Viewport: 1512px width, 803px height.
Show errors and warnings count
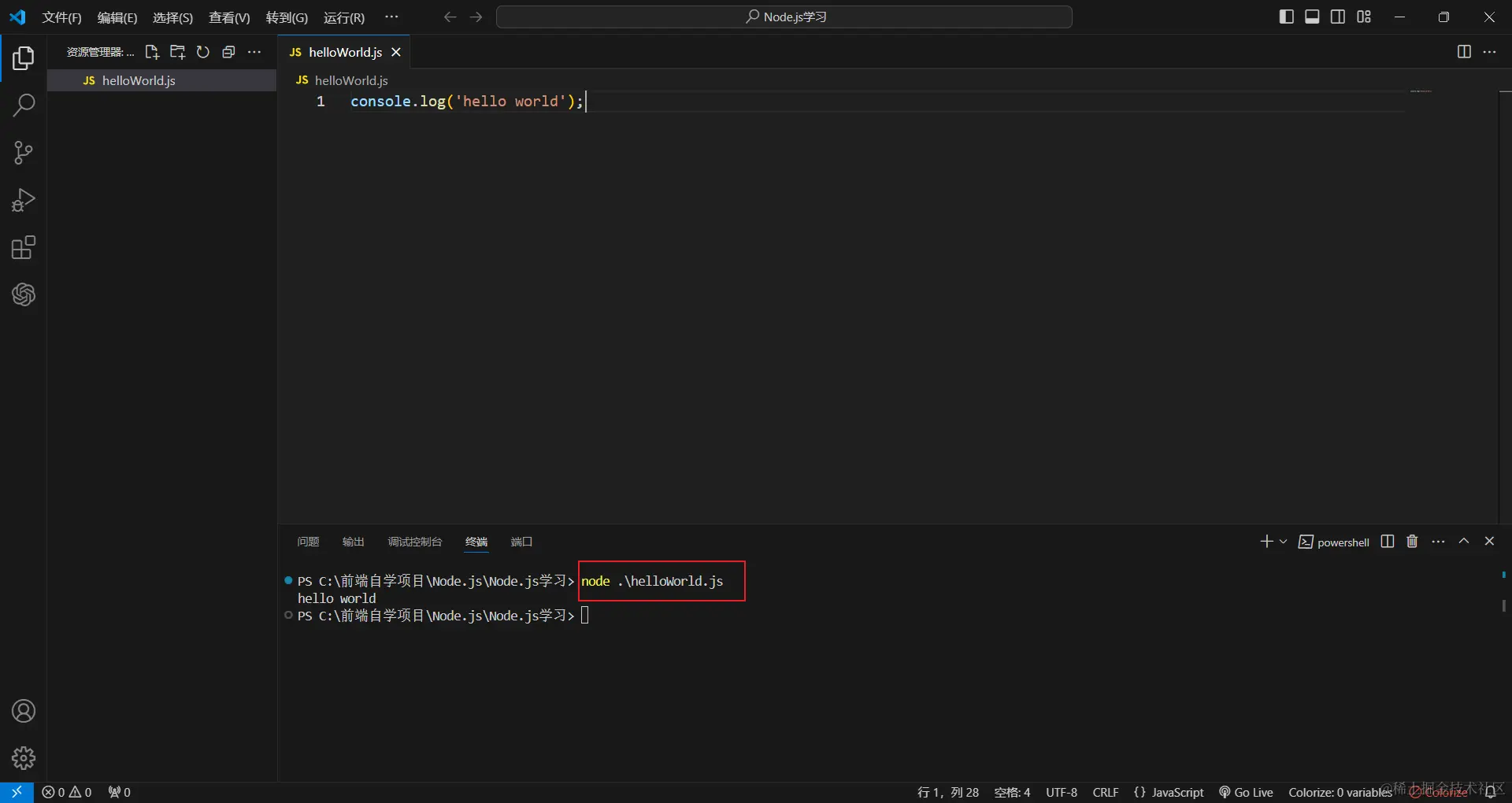click(67, 792)
